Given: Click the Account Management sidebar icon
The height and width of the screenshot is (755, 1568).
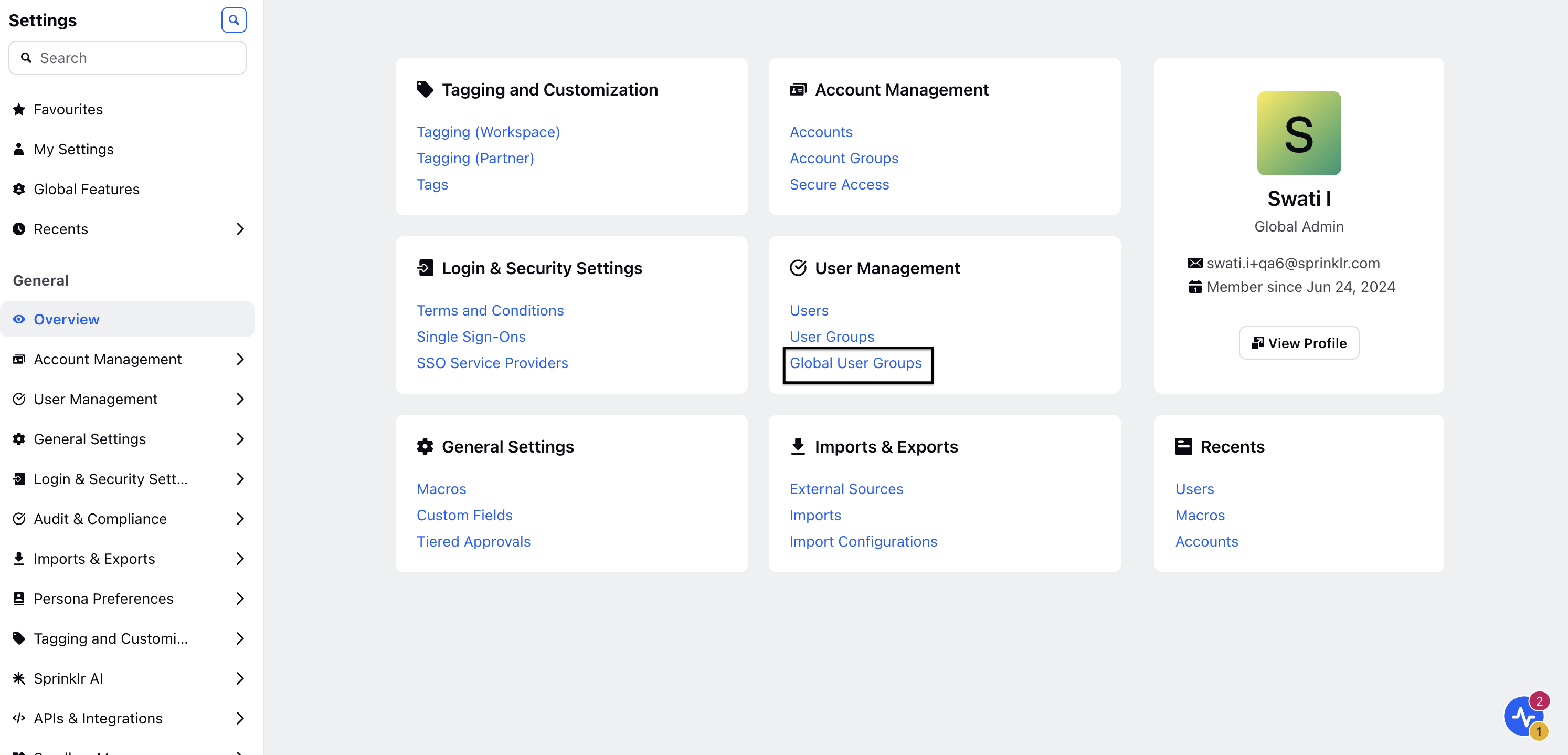Looking at the screenshot, I should [19, 359].
